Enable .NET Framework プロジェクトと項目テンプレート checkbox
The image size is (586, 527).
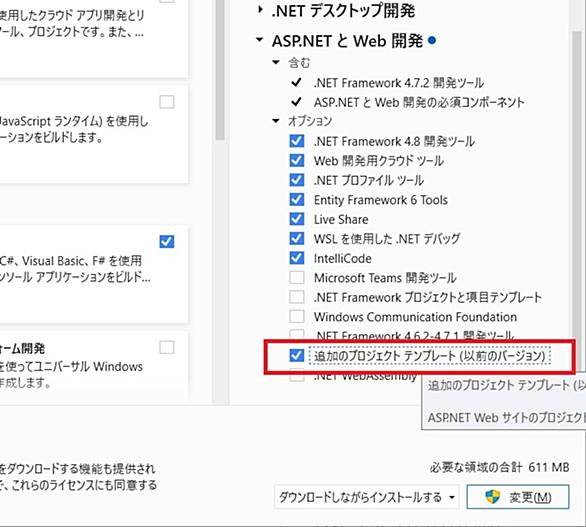tap(297, 297)
